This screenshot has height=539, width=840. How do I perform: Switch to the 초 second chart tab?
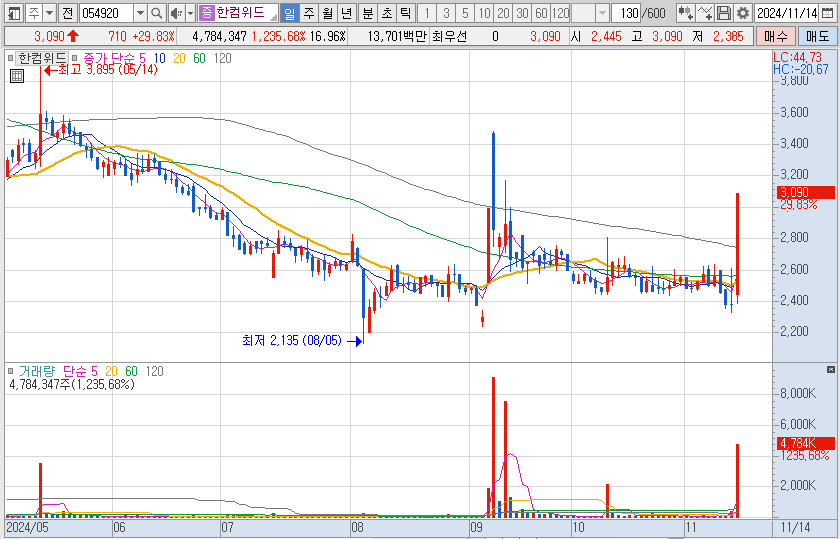click(387, 13)
